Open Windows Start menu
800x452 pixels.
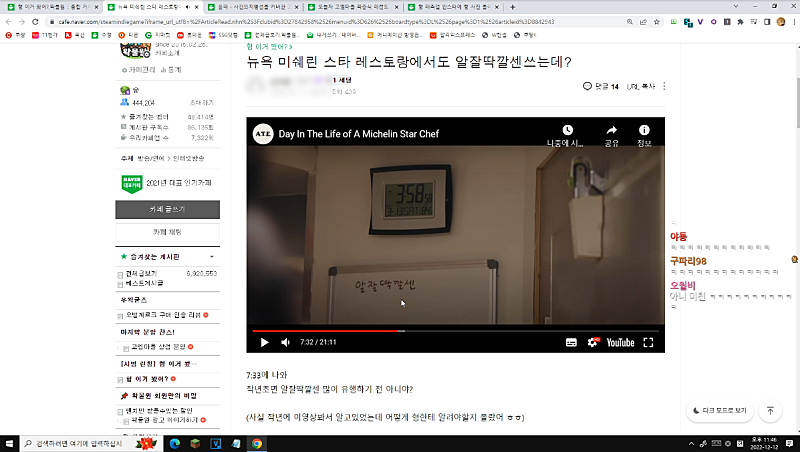9,444
